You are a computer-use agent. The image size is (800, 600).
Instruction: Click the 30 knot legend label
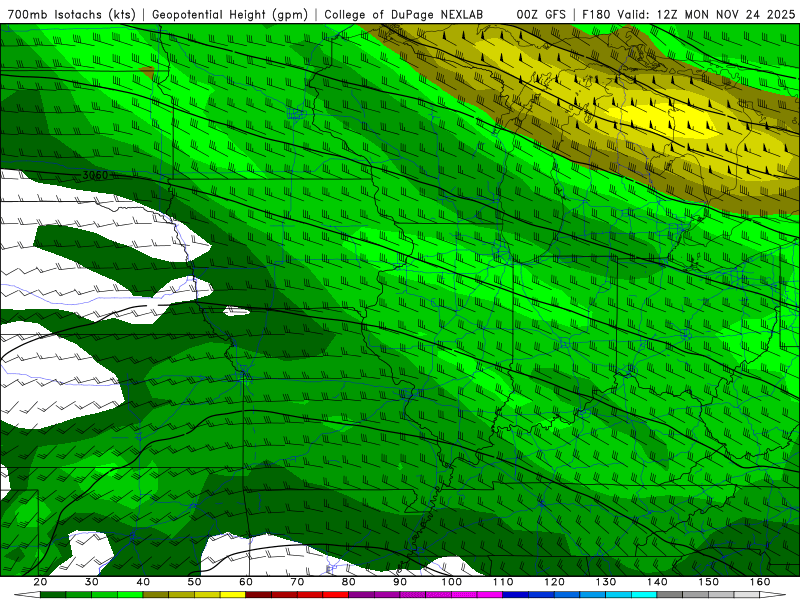(92, 582)
